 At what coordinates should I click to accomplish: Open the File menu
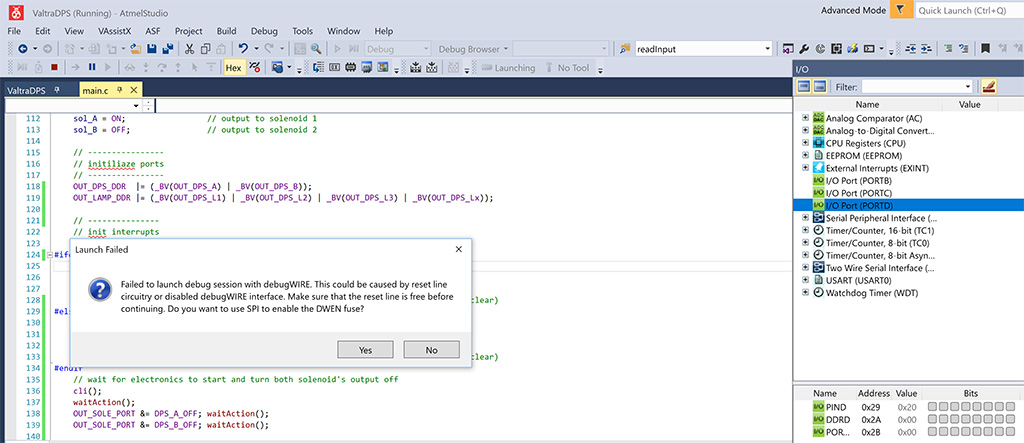point(14,31)
